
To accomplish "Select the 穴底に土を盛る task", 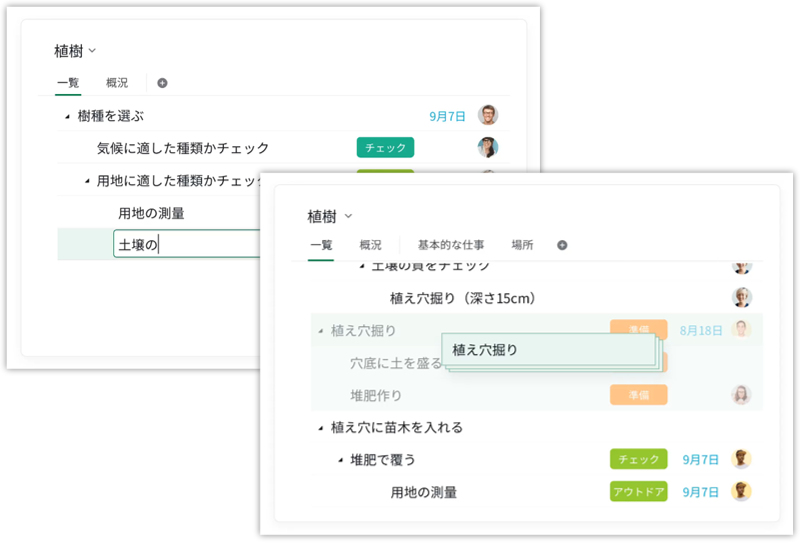I will (x=395, y=363).
